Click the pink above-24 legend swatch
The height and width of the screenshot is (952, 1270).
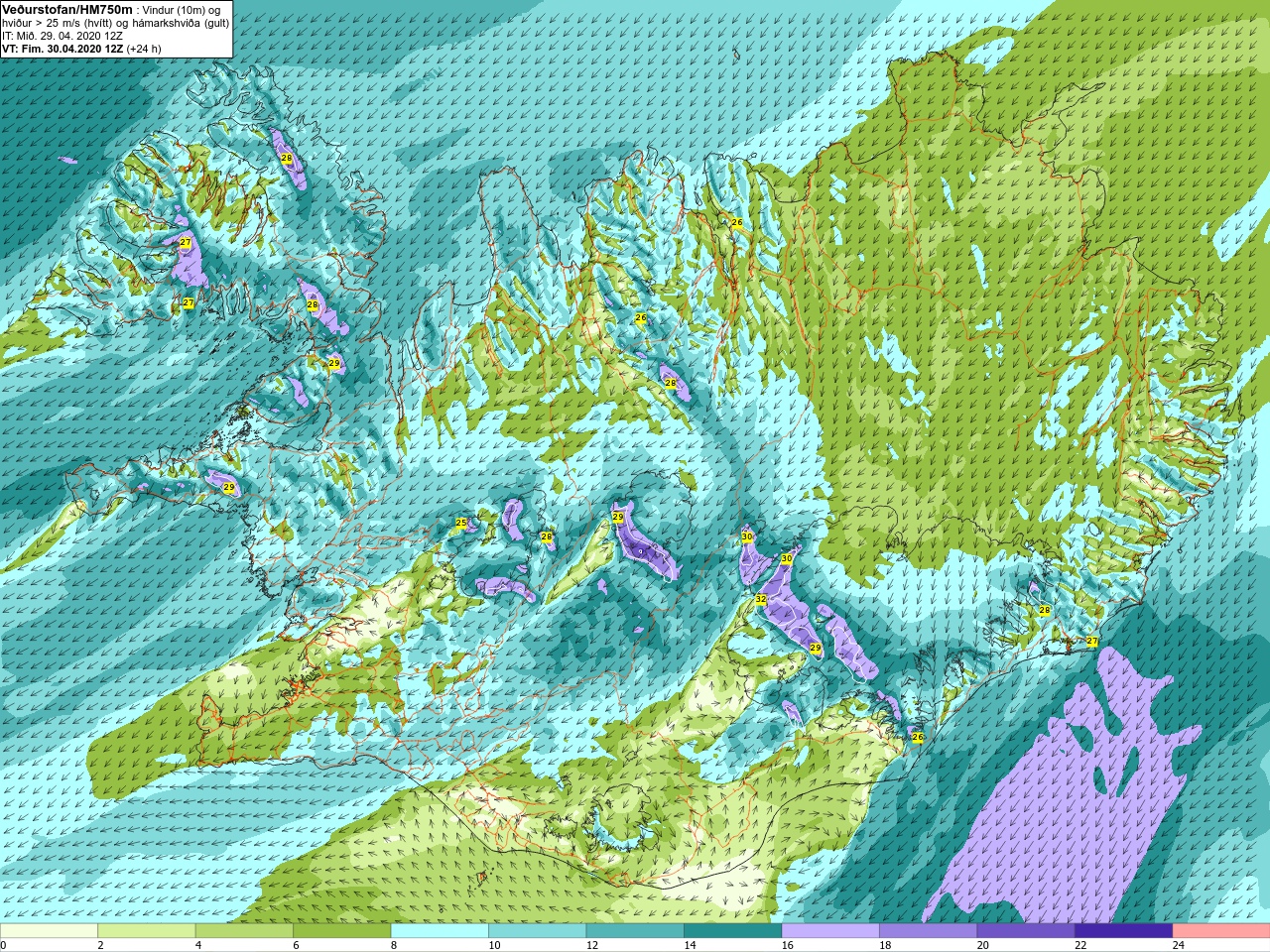tap(1221, 931)
